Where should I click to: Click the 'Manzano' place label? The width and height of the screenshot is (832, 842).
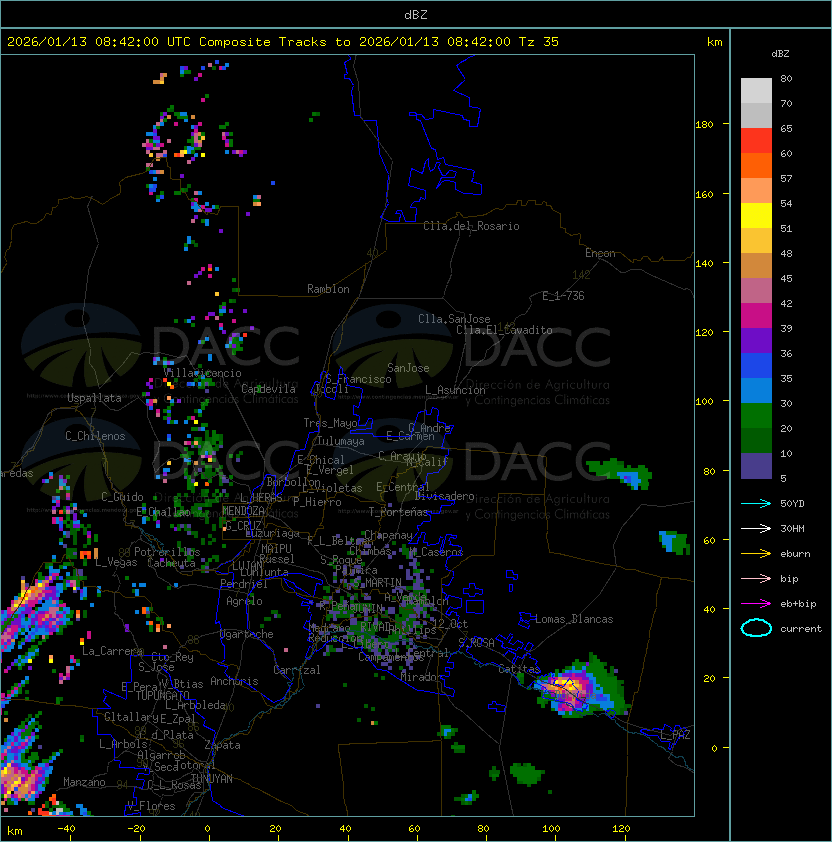click(x=84, y=782)
